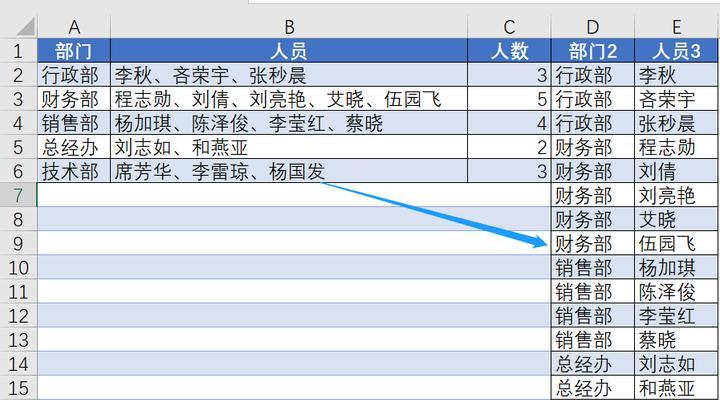Image resolution: width=720 pixels, height=400 pixels.
Task: Select cell E2 containing 李秋
Action: click(x=677, y=74)
